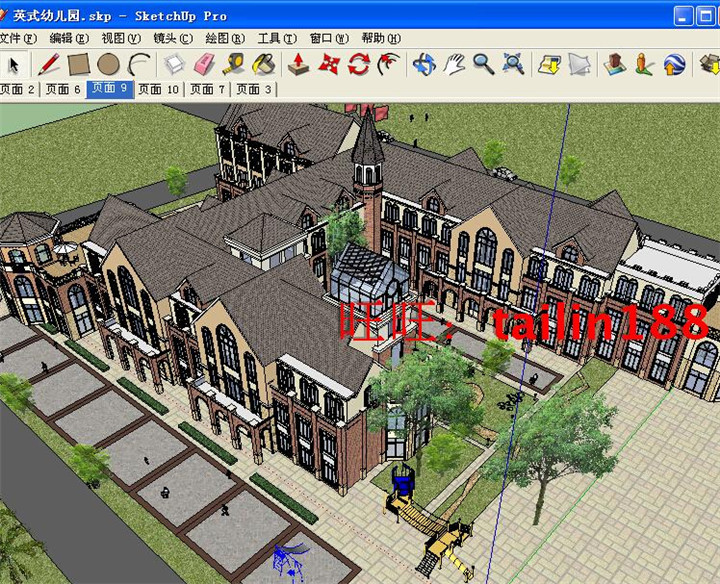720x584 pixels.
Task: Minimize the SketchUp Pro window
Action: 683,16
